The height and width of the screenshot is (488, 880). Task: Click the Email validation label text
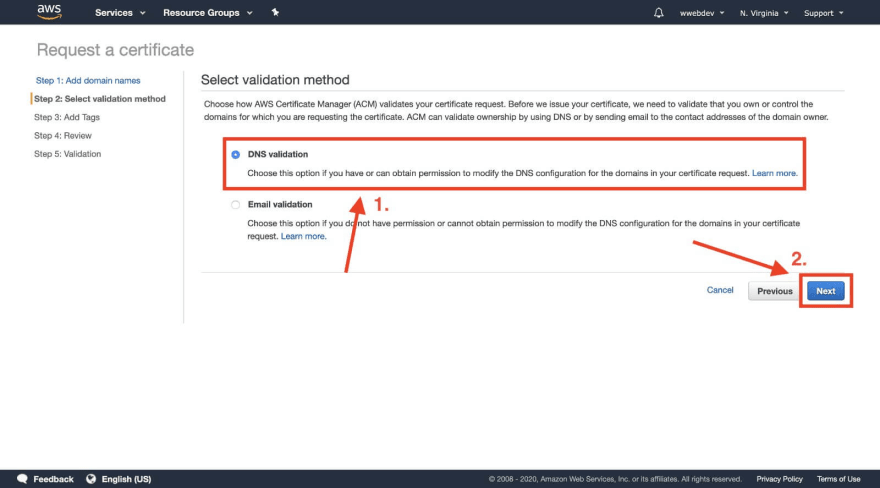point(280,205)
